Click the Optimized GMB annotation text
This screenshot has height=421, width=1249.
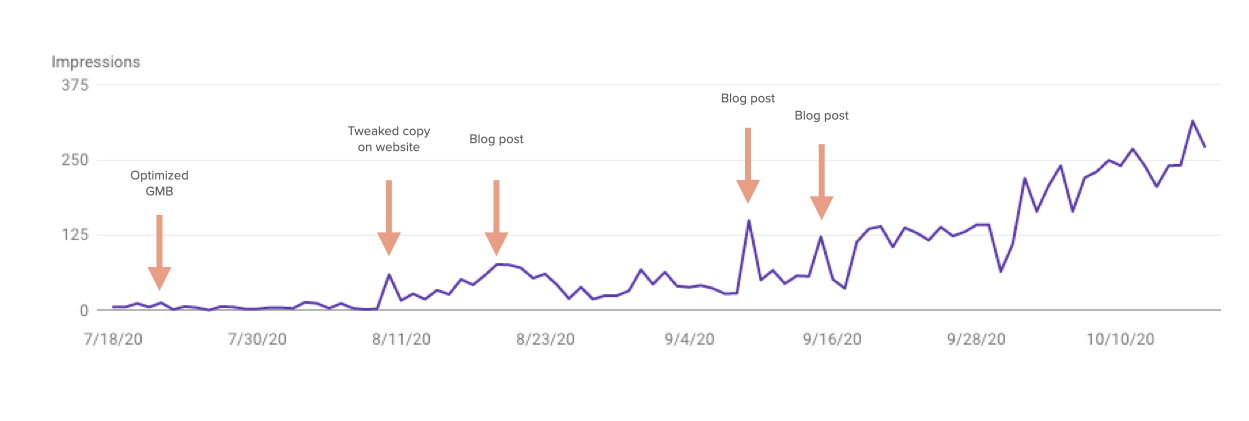pos(159,183)
